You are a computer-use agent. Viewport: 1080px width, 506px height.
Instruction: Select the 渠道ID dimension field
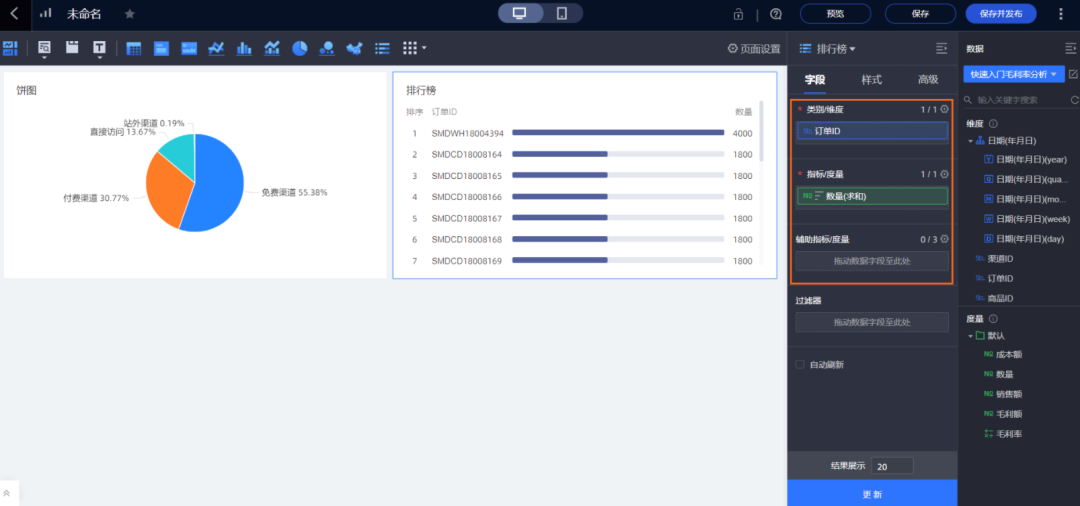pos(994,259)
